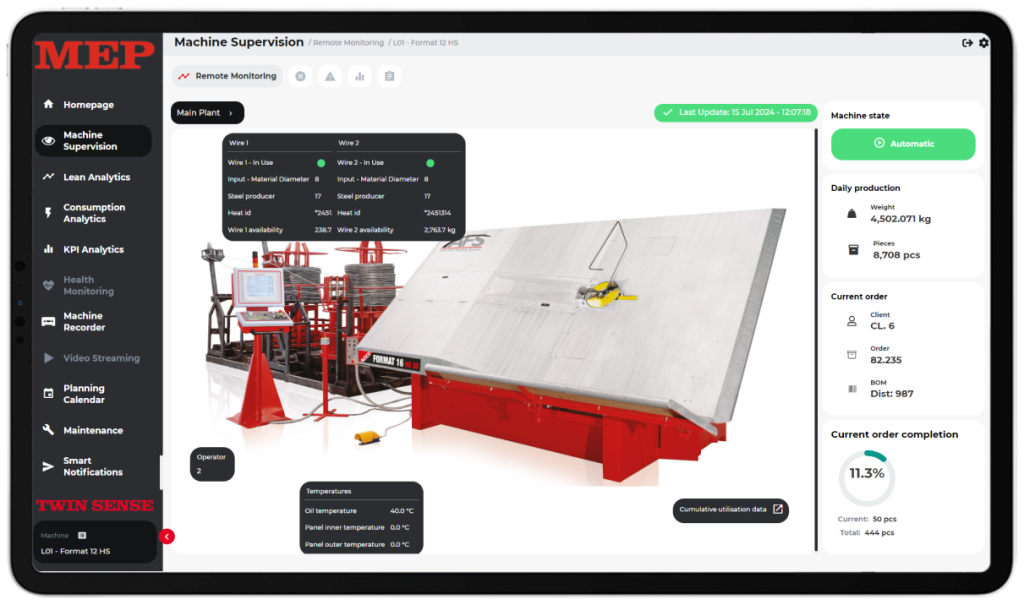Screen dimensions: 1024x605
Task: Select the Remote Monitoring tab
Action: click(227, 76)
